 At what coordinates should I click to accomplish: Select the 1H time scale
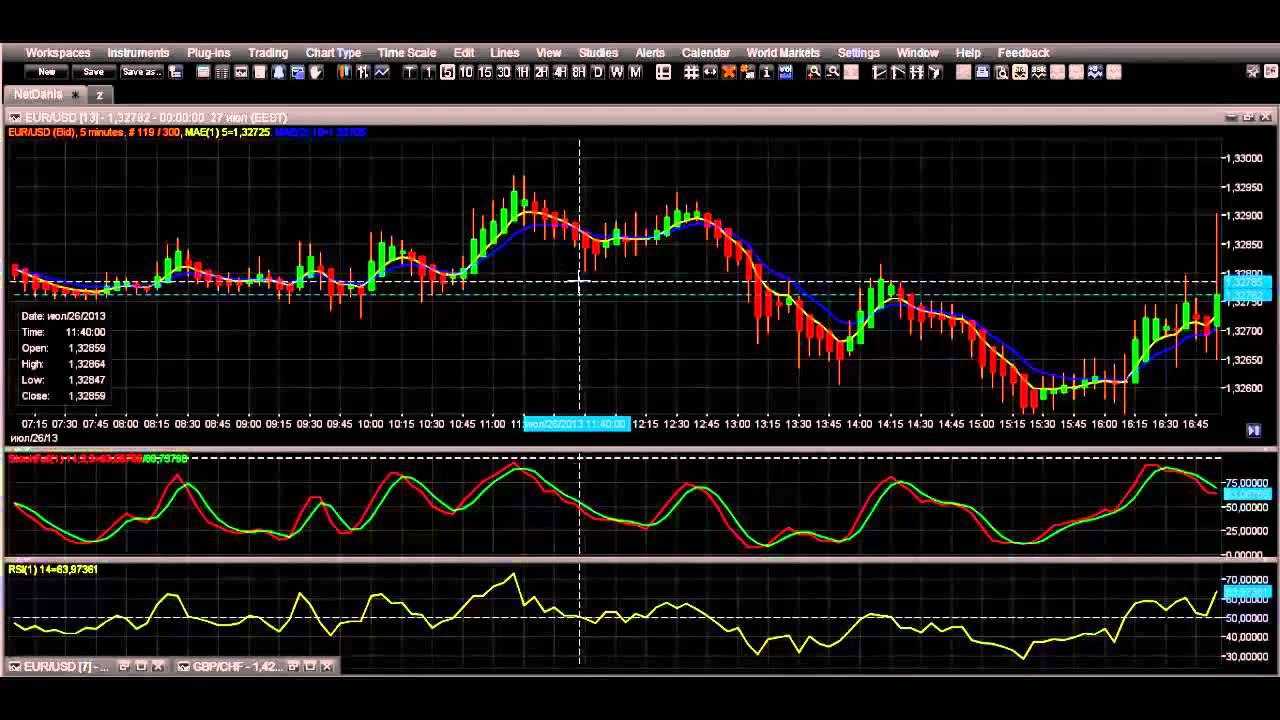click(523, 72)
